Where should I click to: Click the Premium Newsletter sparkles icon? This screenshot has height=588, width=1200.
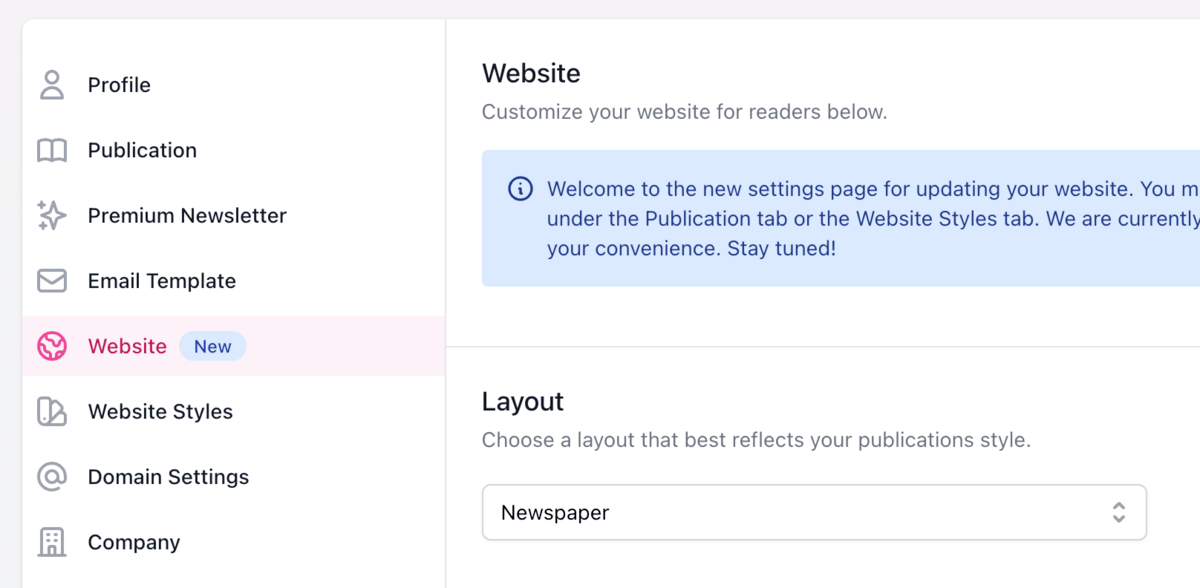click(51, 216)
